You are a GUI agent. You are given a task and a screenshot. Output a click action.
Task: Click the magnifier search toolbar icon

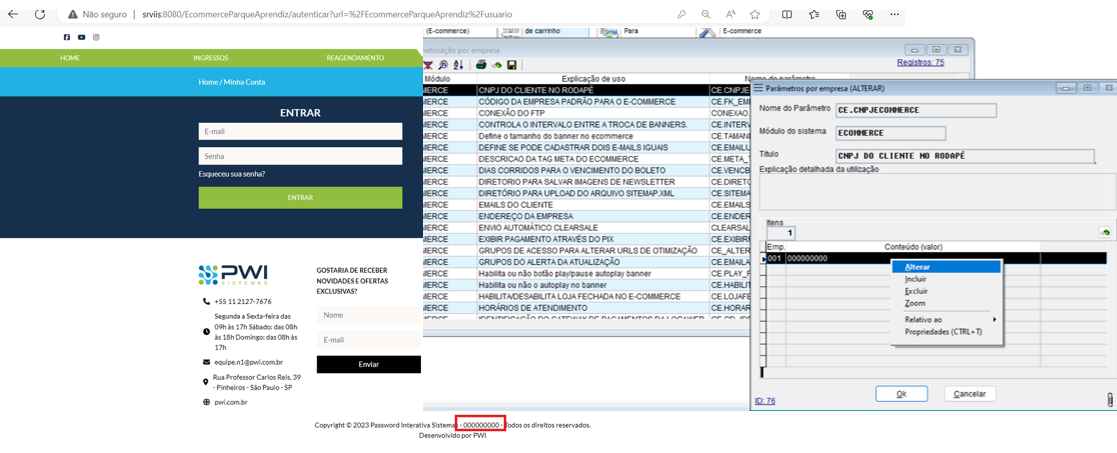443,65
